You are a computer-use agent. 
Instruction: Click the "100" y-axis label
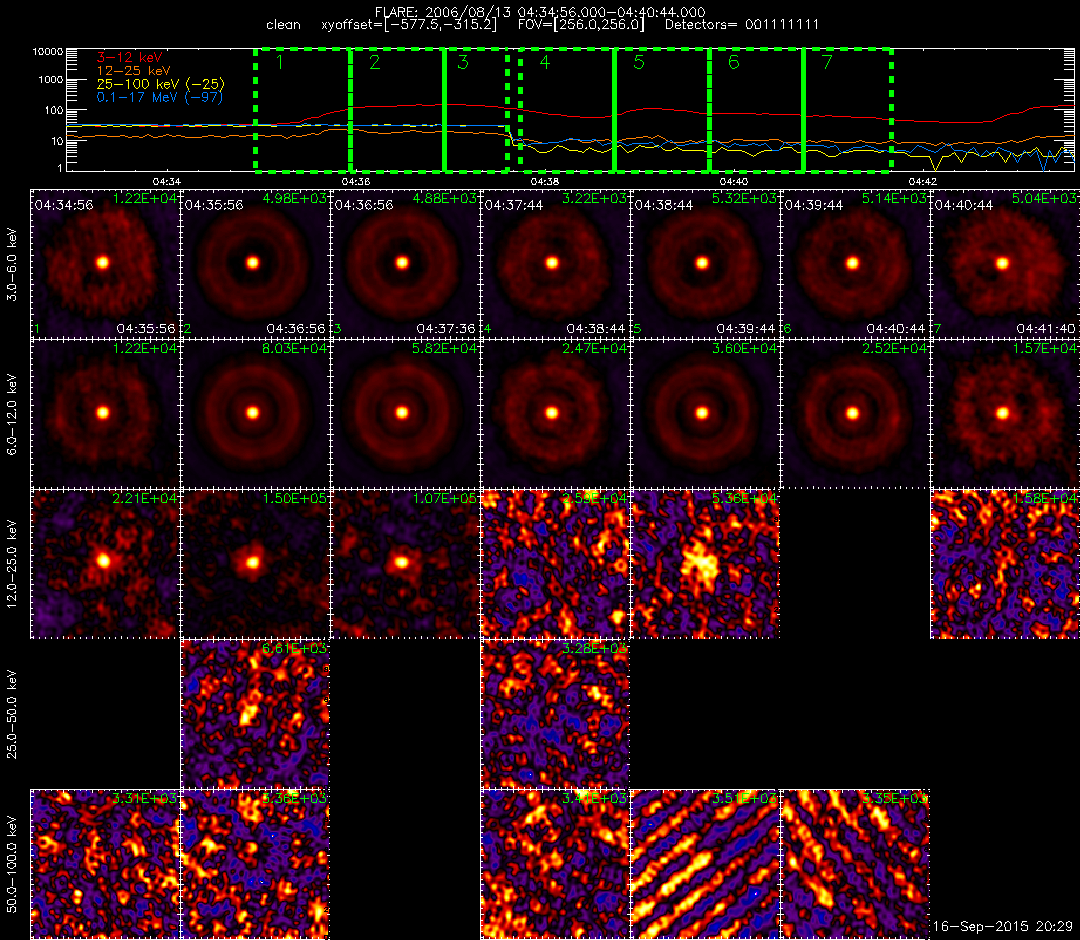(x=55, y=110)
